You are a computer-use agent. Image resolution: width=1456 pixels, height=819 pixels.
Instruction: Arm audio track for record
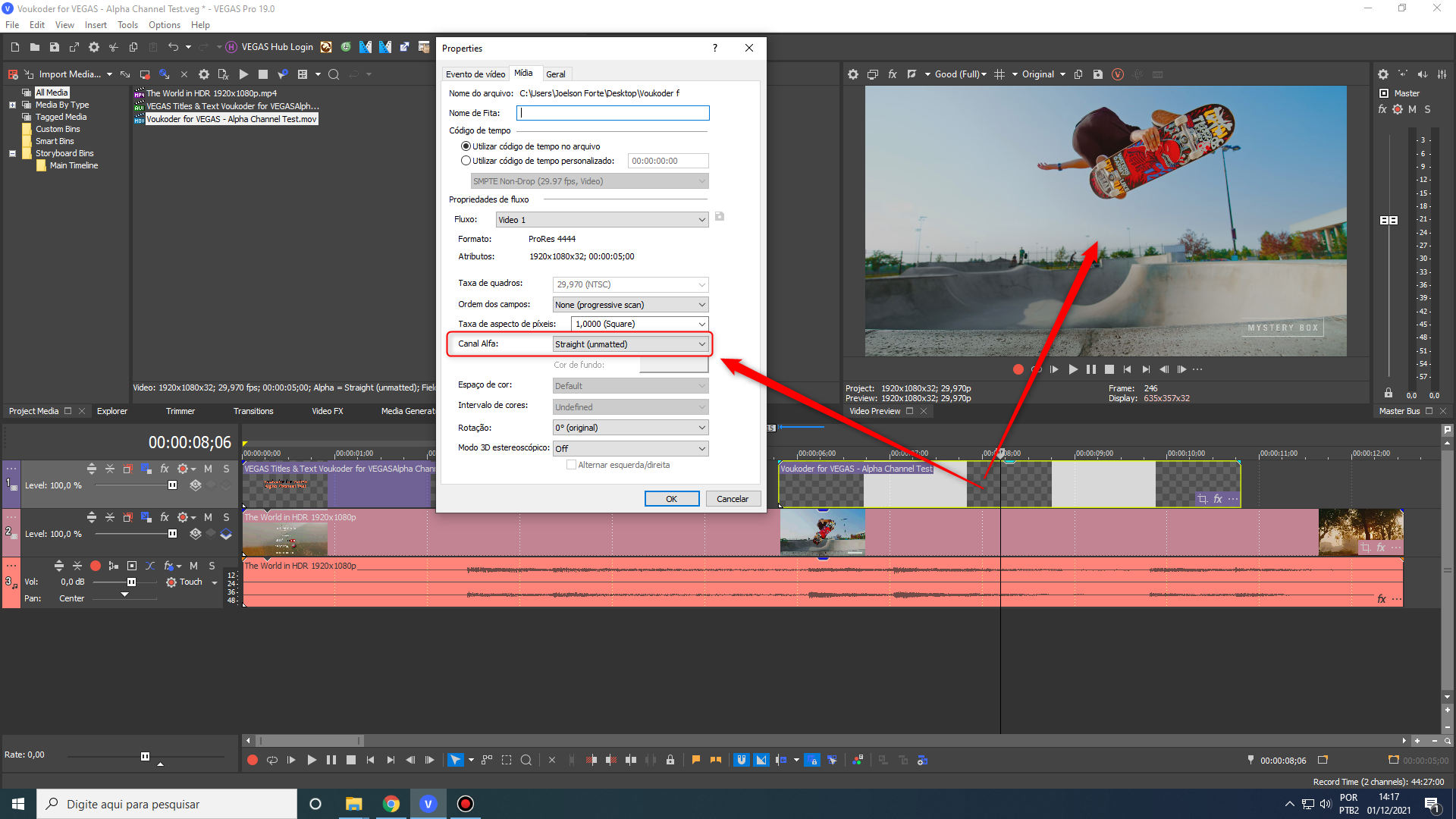click(96, 566)
